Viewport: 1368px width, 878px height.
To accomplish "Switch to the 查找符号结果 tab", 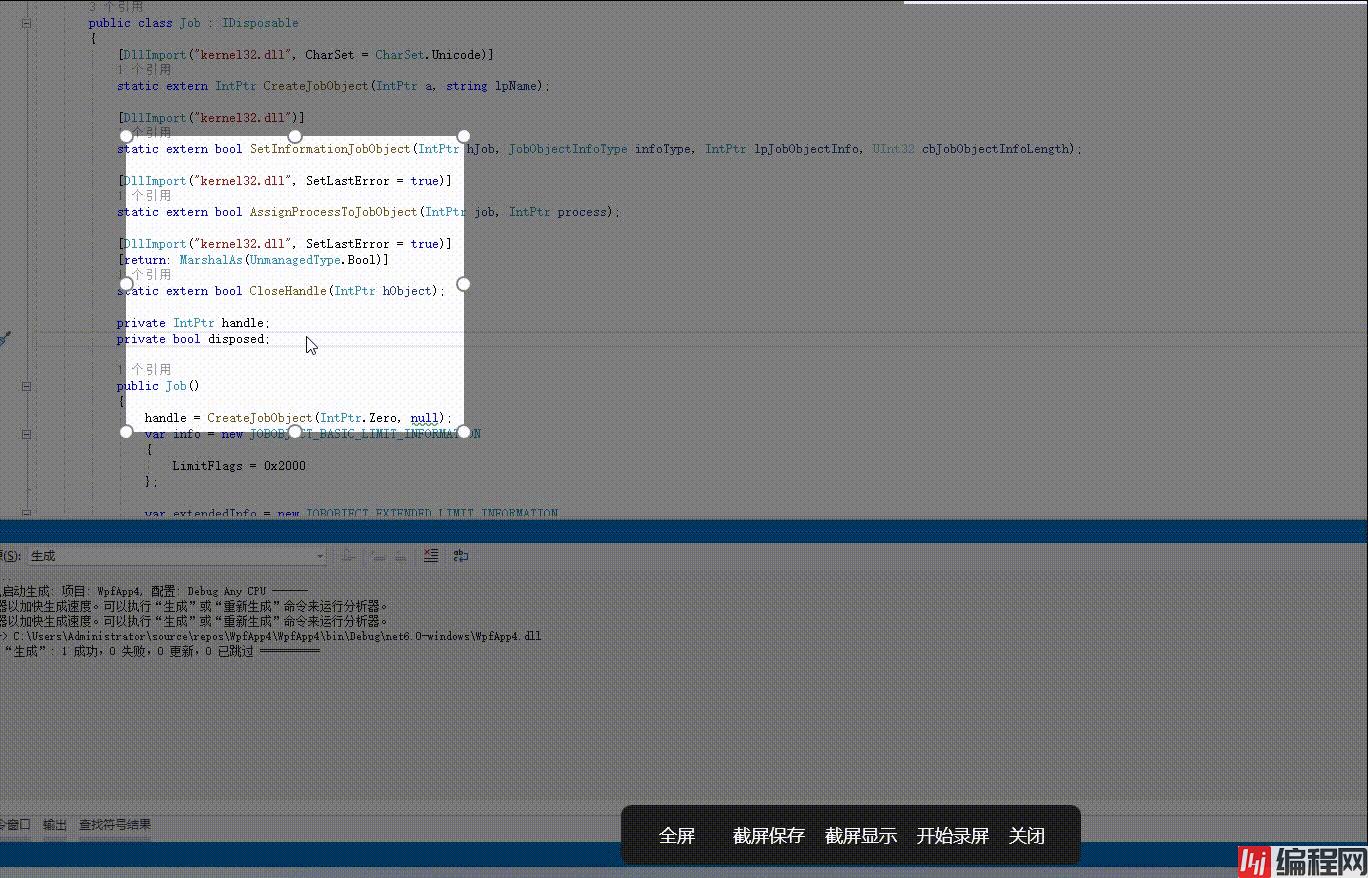I will (115, 825).
